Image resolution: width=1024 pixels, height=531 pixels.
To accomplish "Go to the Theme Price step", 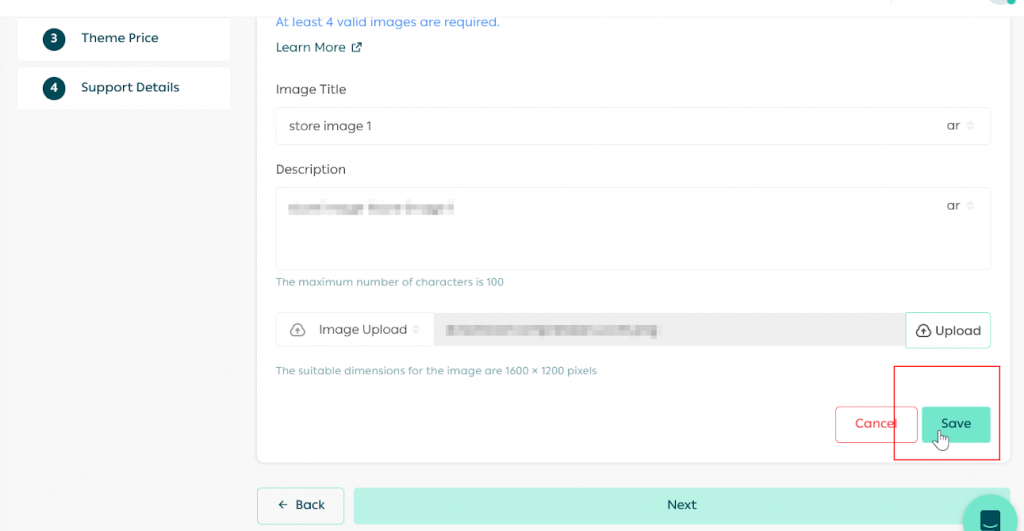I will click(x=120, y=38).
